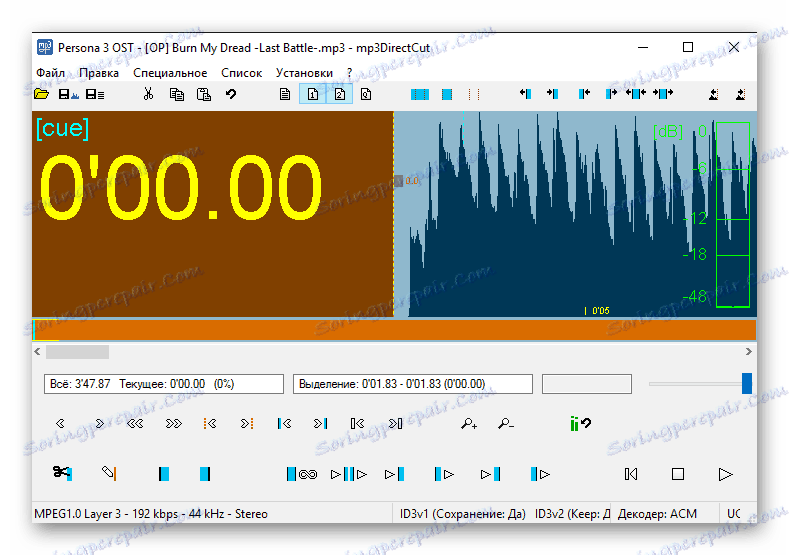
Task: Toggle layout 2 button
Action: [340, 94]
